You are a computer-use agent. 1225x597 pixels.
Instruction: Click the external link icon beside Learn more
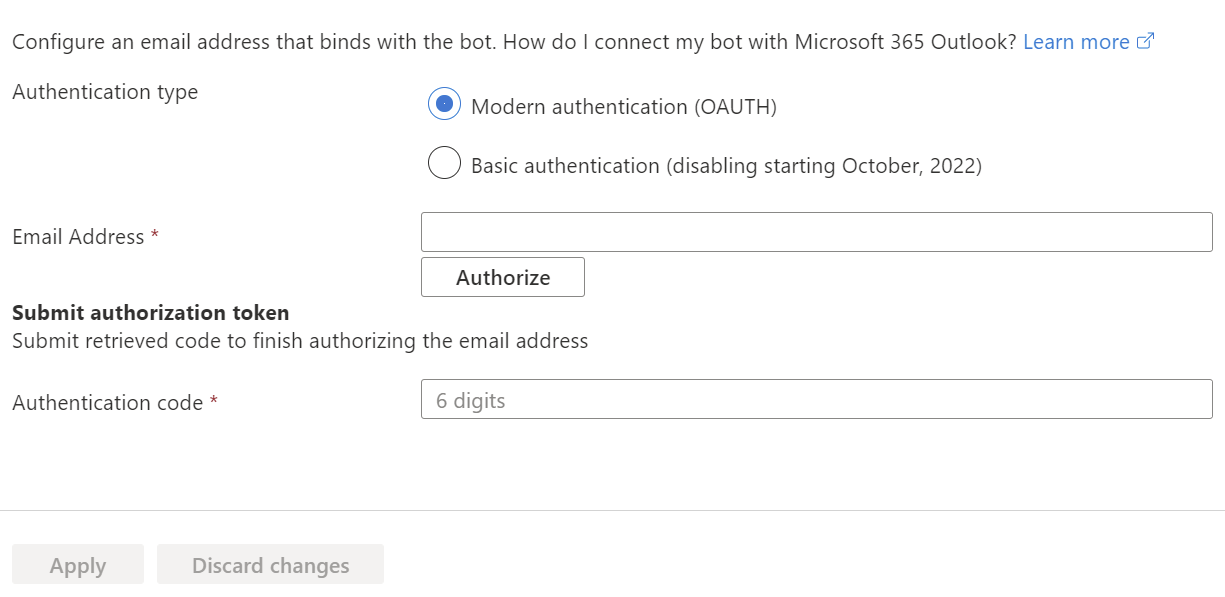(1146, 42)
